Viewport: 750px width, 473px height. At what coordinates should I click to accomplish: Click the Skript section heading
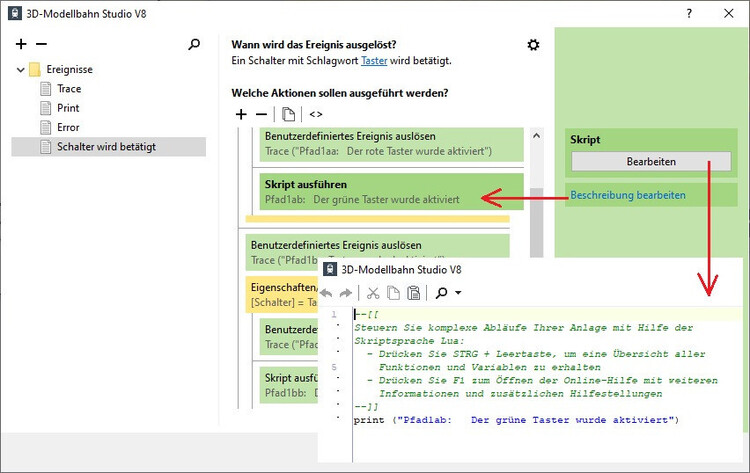585,140
